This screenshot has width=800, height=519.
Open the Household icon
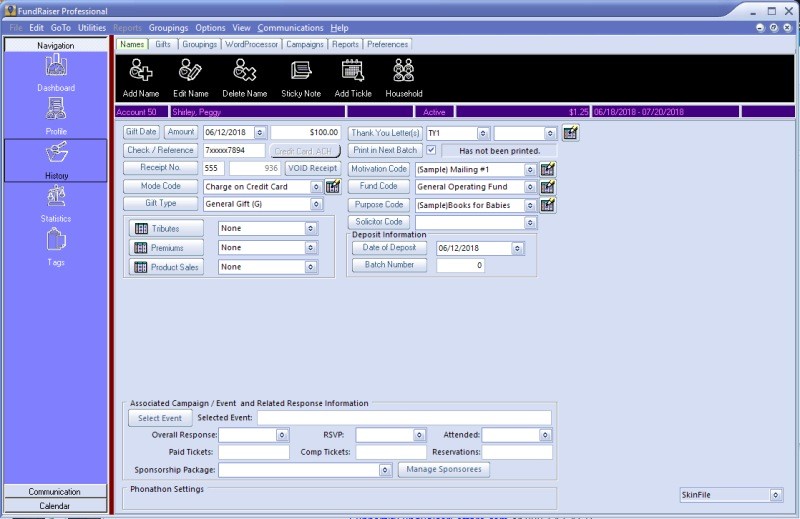(404, 70)
